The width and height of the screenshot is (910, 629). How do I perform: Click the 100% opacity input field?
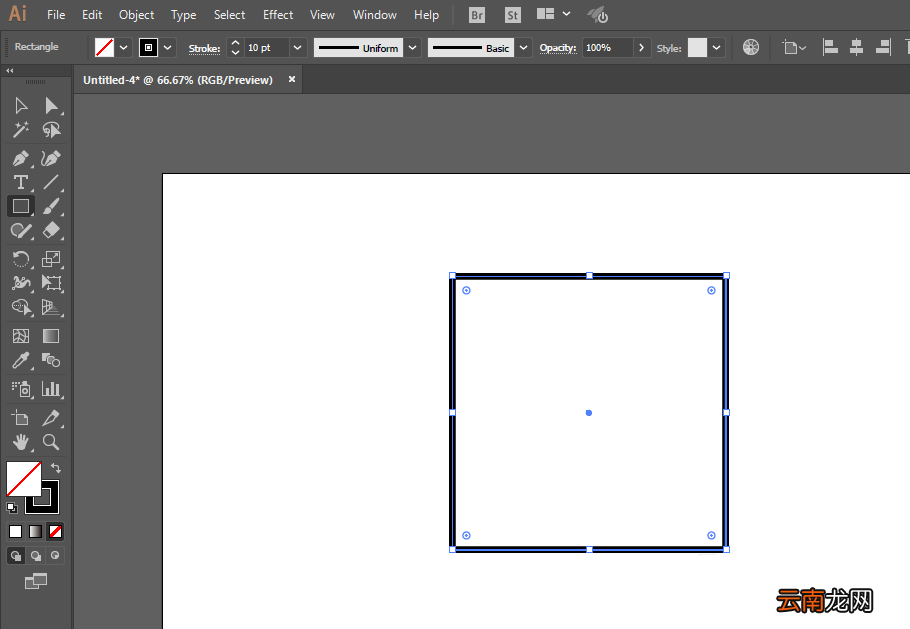click(608, 48)
